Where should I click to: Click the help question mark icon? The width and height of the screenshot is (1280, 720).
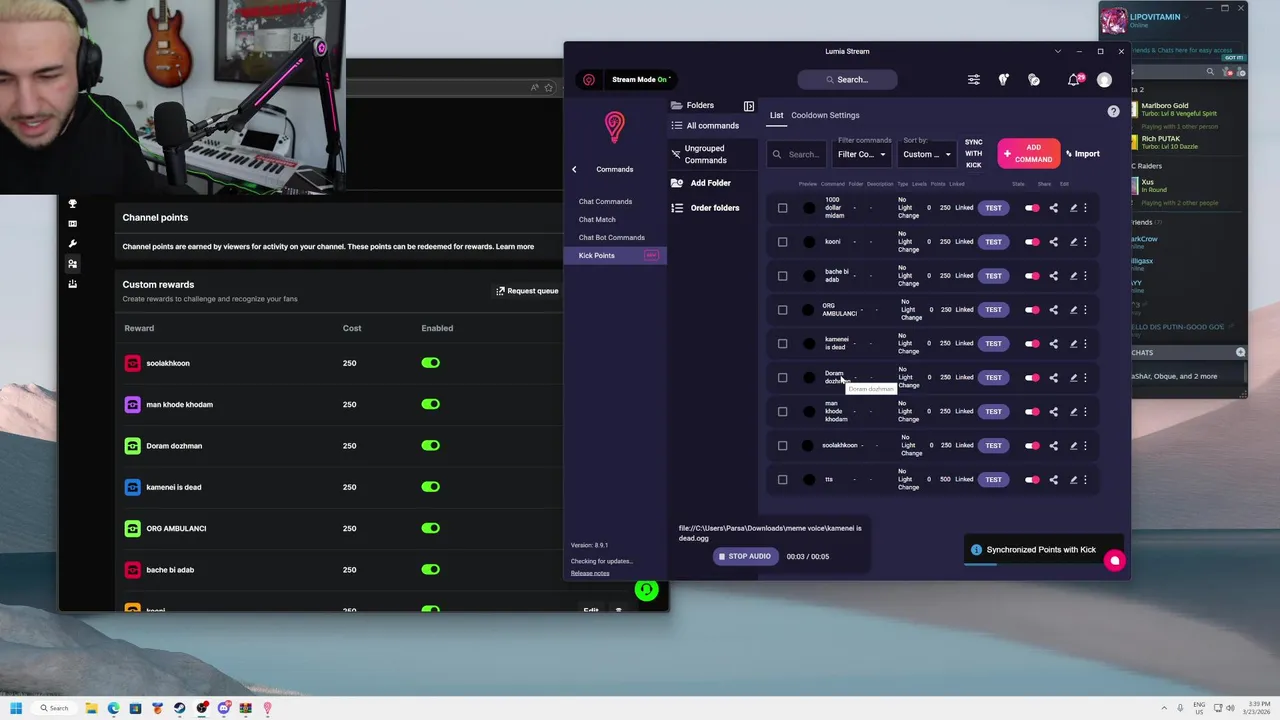click(x=1113, y=112)
